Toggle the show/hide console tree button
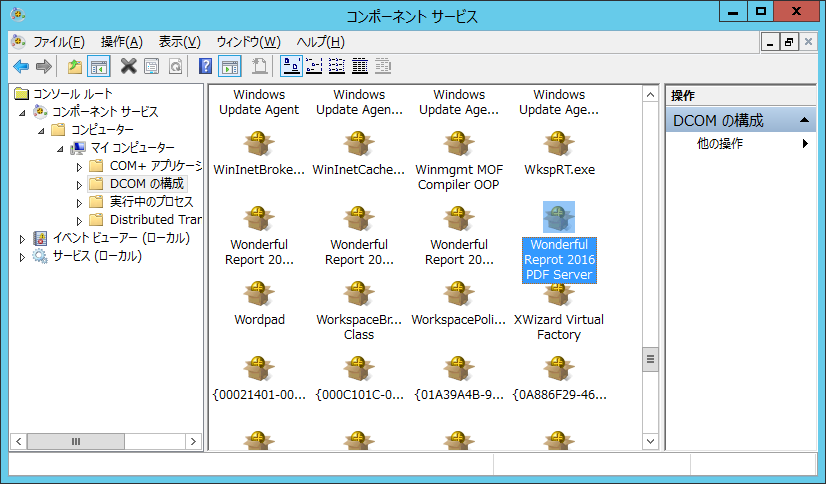 click(99, 66)
